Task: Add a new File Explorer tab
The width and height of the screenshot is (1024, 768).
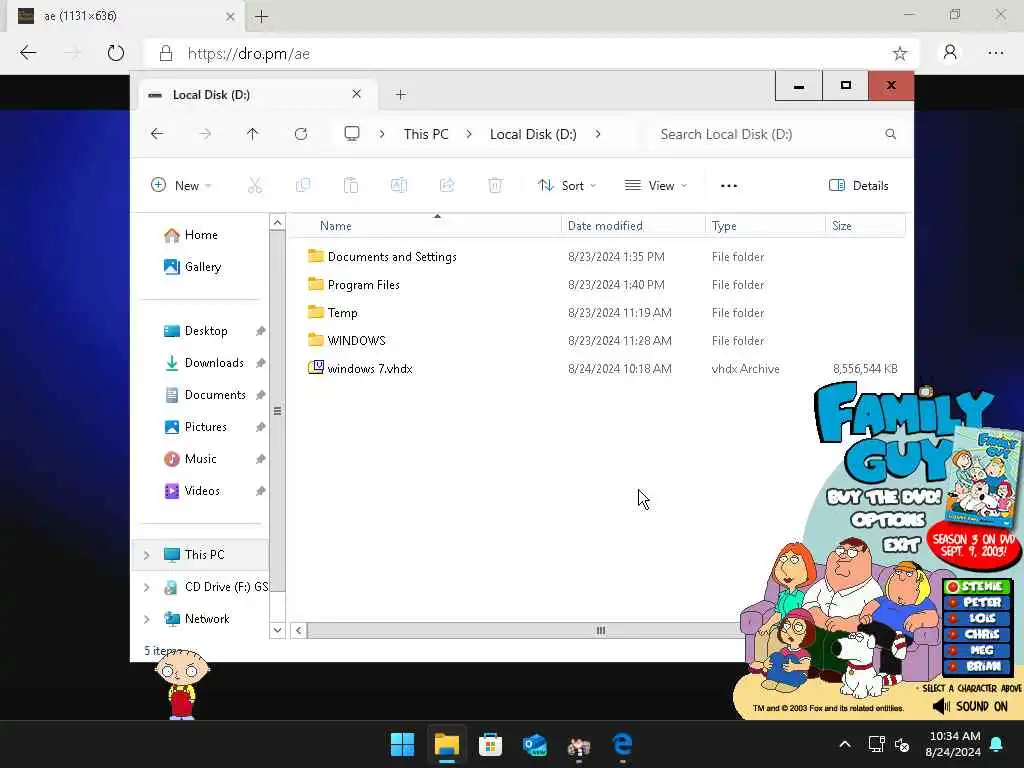Action: pos(400,95)
